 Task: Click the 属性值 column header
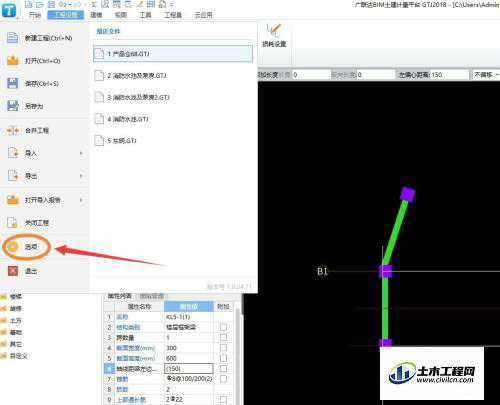pos(189,306)
